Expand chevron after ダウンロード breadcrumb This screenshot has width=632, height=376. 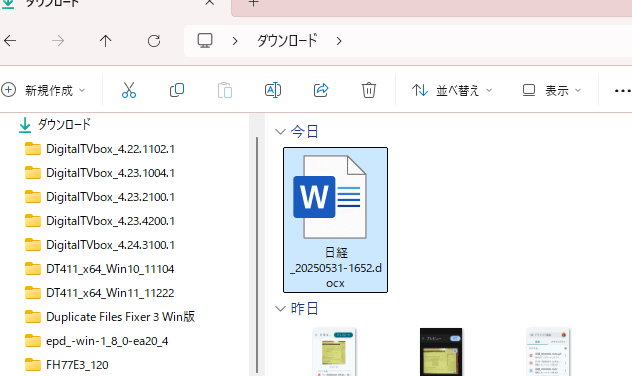pos(339,41)
